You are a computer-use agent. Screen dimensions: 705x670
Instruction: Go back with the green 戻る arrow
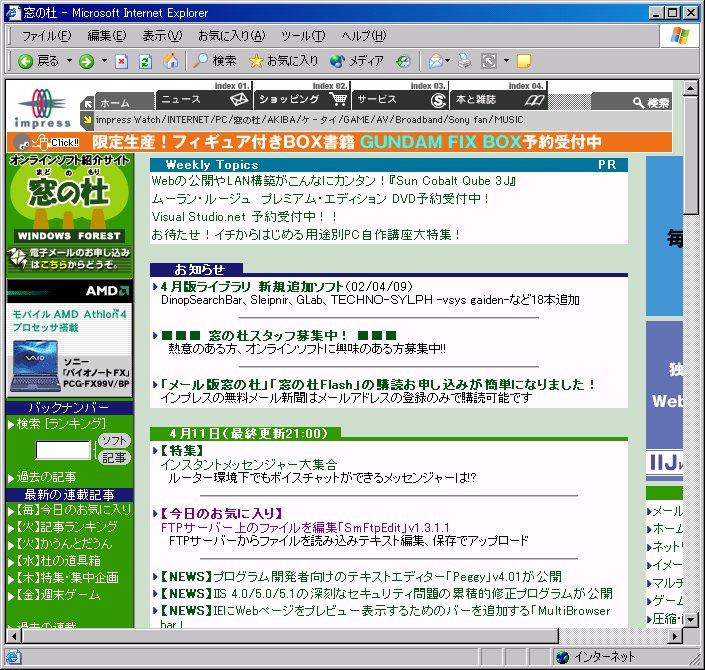(38, 61)
